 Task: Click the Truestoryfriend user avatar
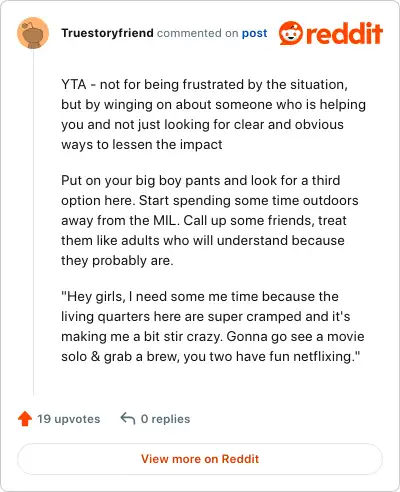coord(33,33)
